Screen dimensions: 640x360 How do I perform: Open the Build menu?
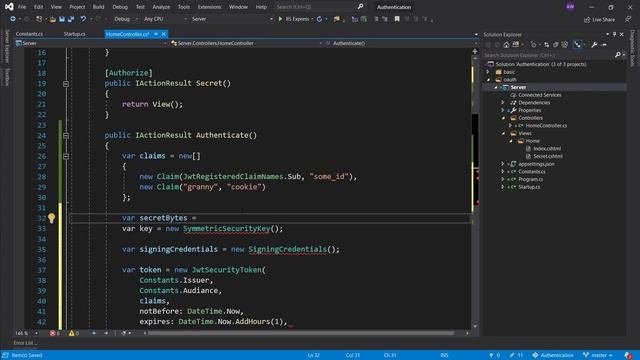(x=98, y=7)
